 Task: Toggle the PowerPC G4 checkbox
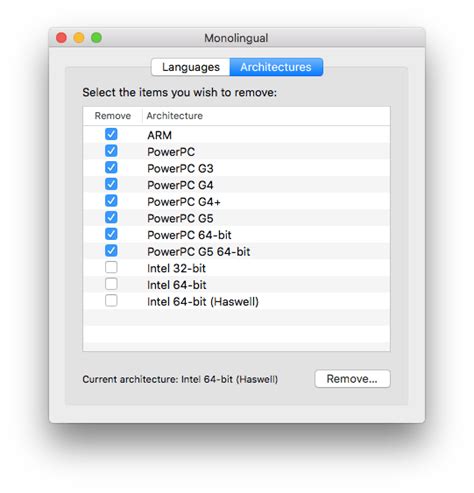coord(111,184)
